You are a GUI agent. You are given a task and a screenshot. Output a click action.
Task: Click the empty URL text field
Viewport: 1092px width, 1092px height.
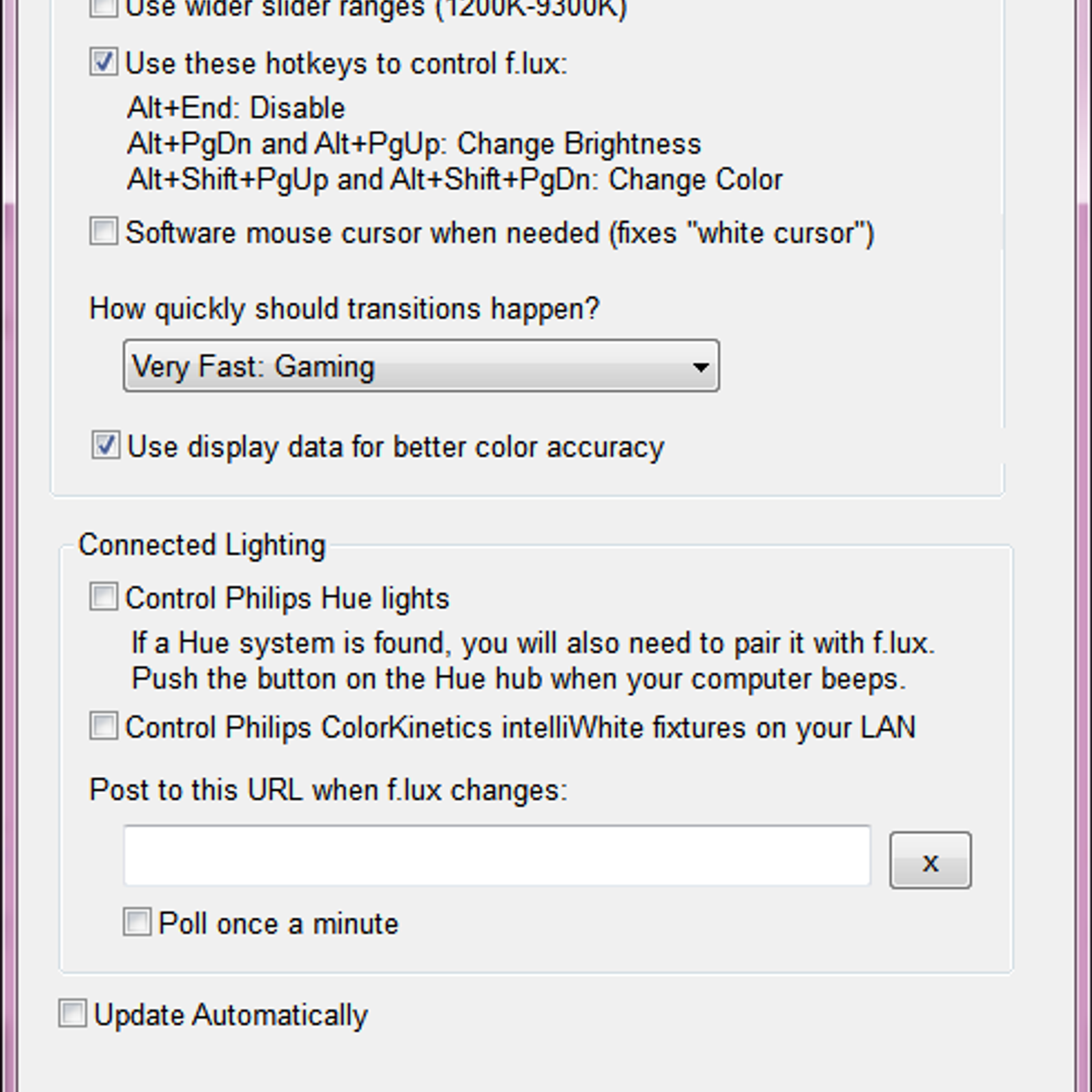[497, 856]
